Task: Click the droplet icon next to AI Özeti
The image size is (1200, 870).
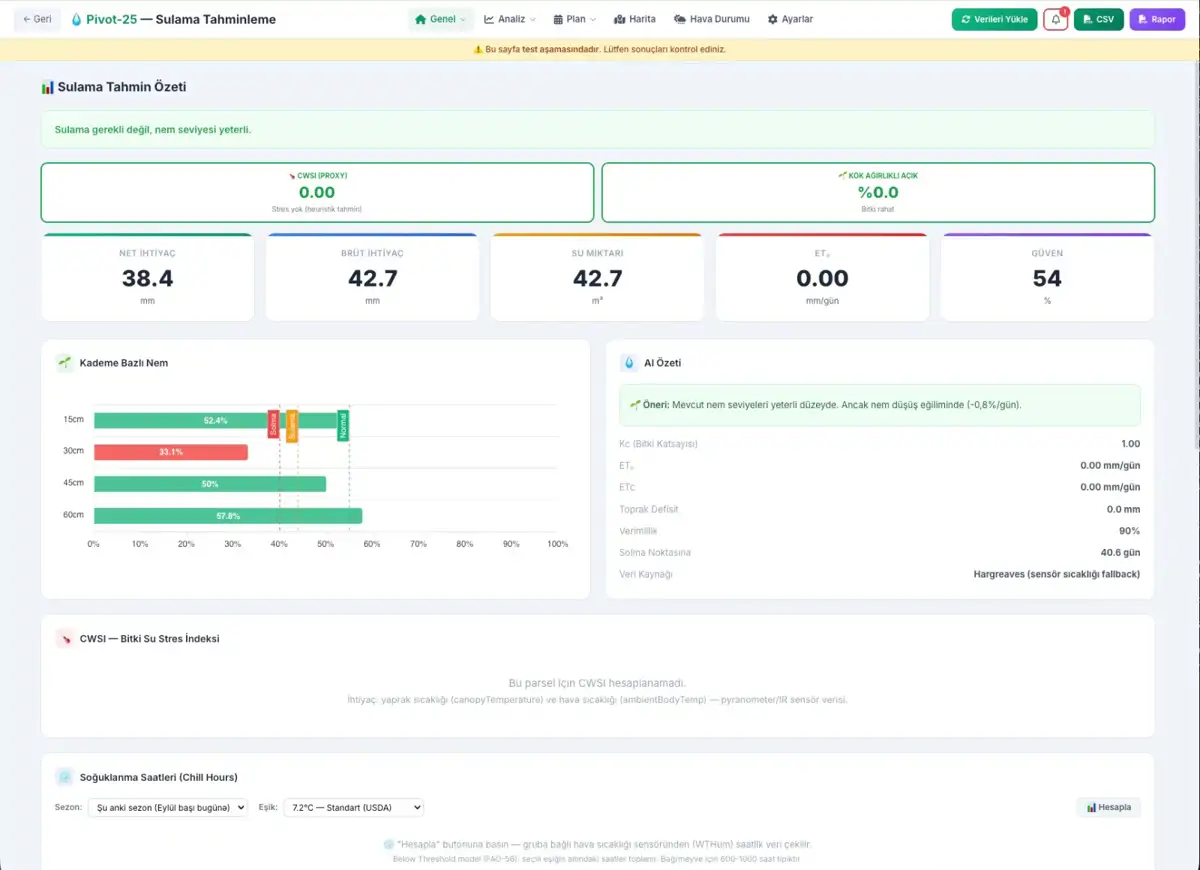Action: point(629,362)
